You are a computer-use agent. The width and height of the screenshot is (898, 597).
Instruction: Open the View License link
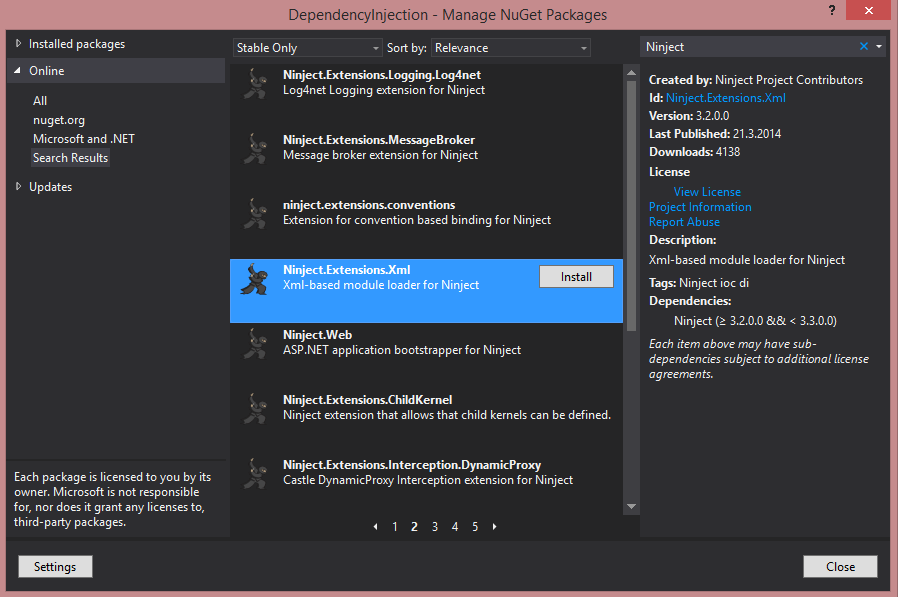[x=707, y=192]
